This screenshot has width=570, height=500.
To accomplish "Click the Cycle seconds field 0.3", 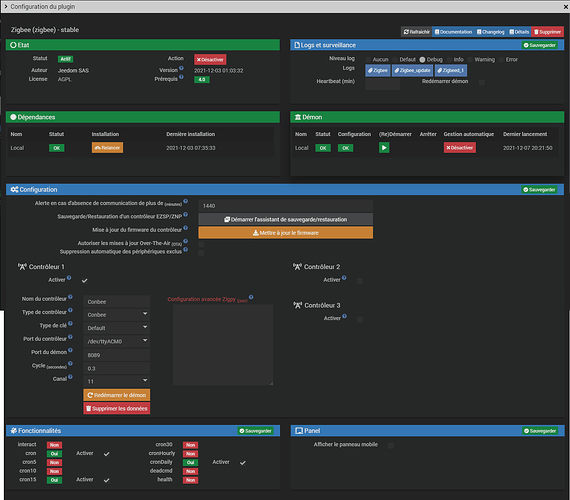I will [x=117, y=368].
